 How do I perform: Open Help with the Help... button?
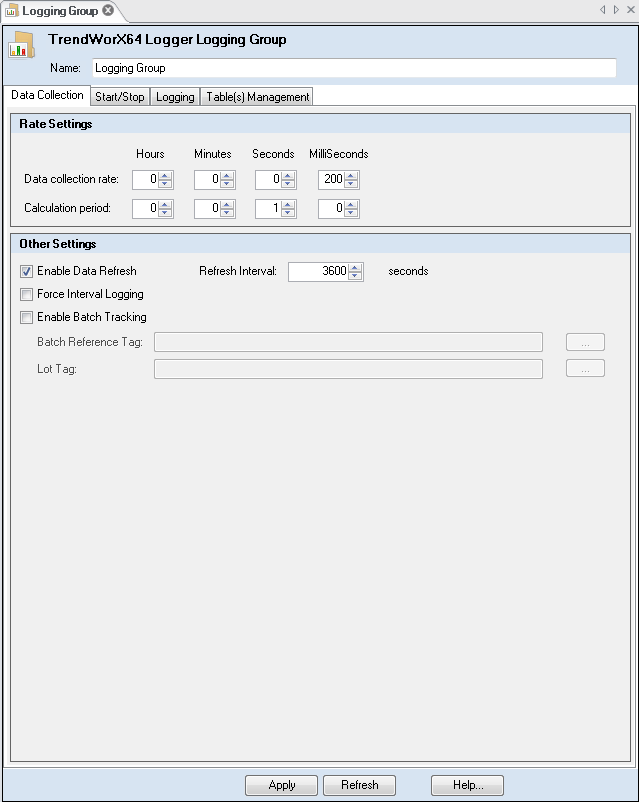pyautogui.click(x=467, y=785)
